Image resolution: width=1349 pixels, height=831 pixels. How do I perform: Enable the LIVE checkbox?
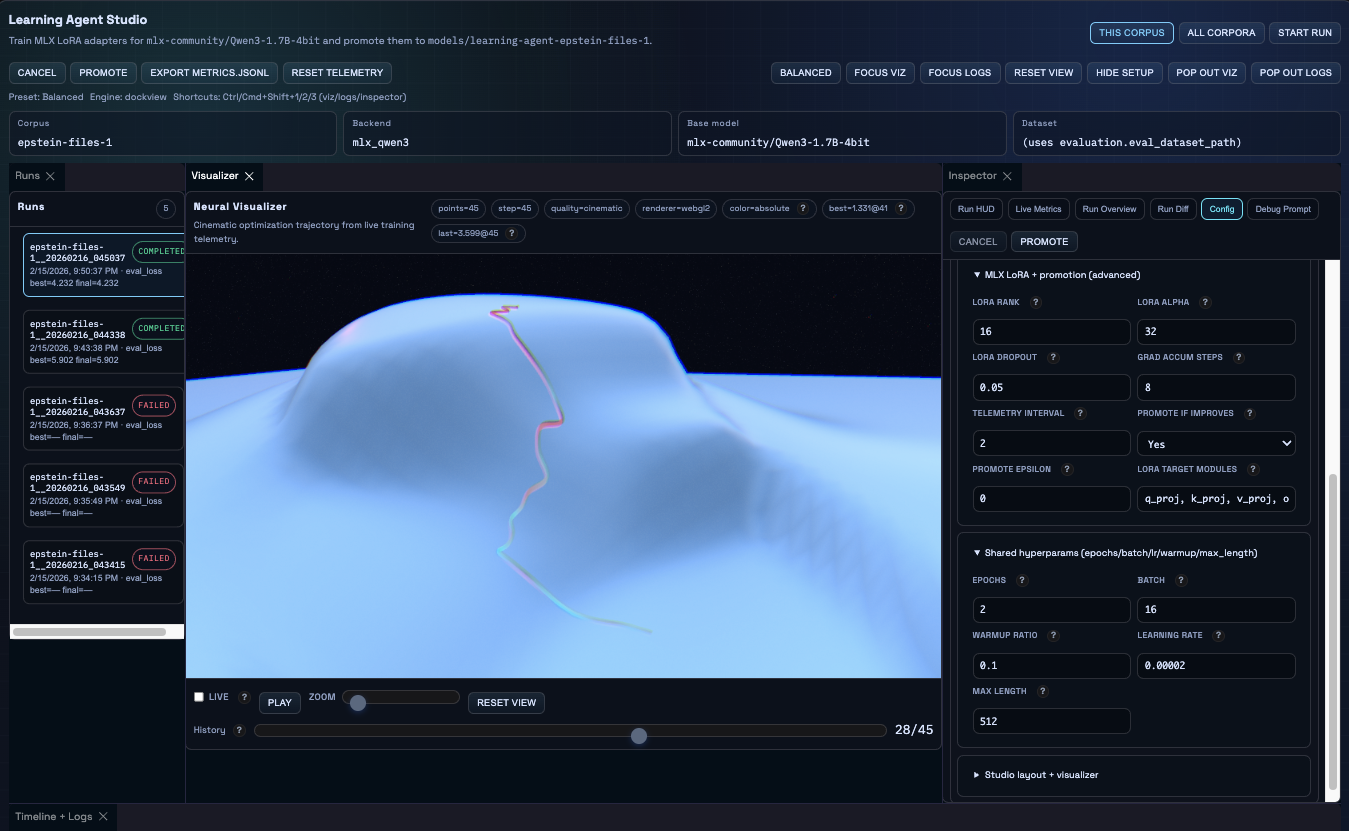[x=199, y=697]
